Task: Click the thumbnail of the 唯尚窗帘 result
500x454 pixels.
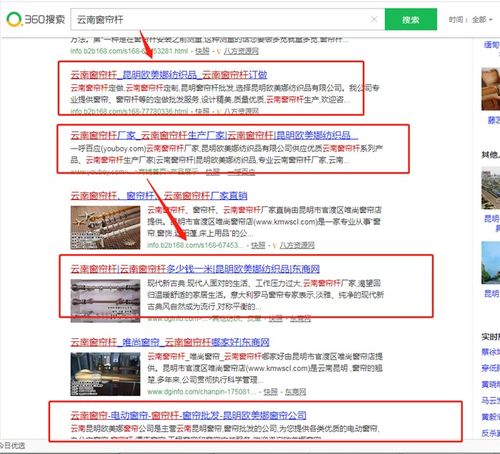Action: click(105, 374)
